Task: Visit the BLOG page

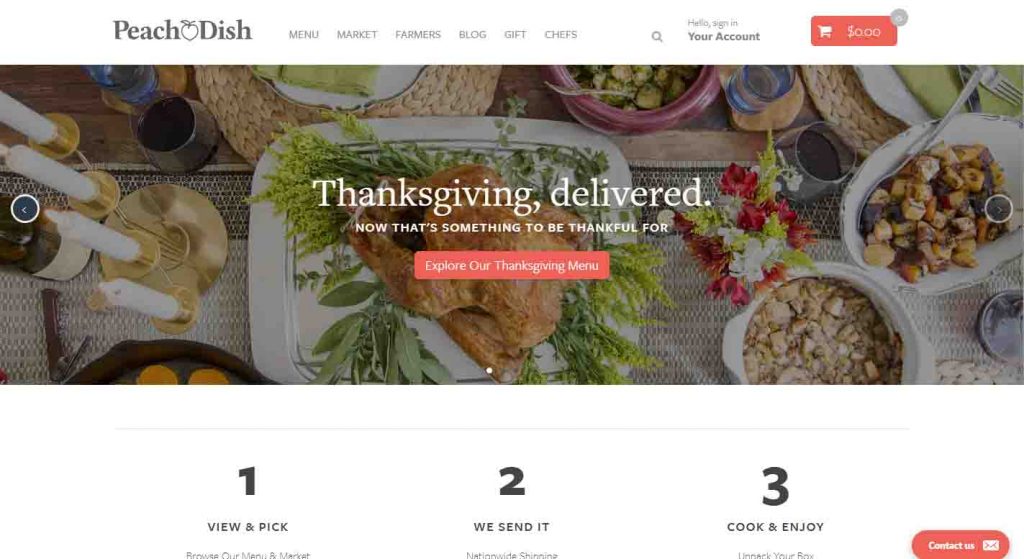Action: (472, 35)
